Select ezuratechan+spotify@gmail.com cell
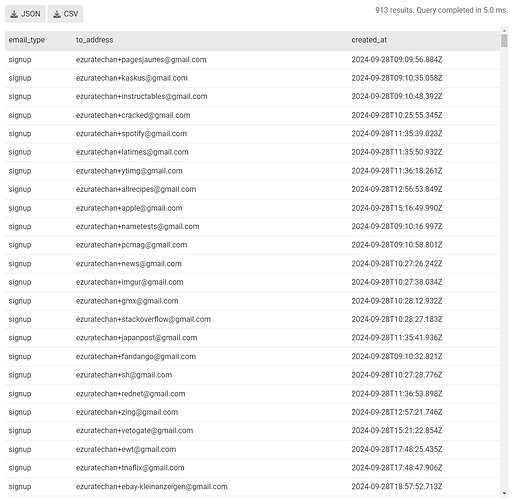This screenshot has height=500, width=513. (x=131, y=134)
